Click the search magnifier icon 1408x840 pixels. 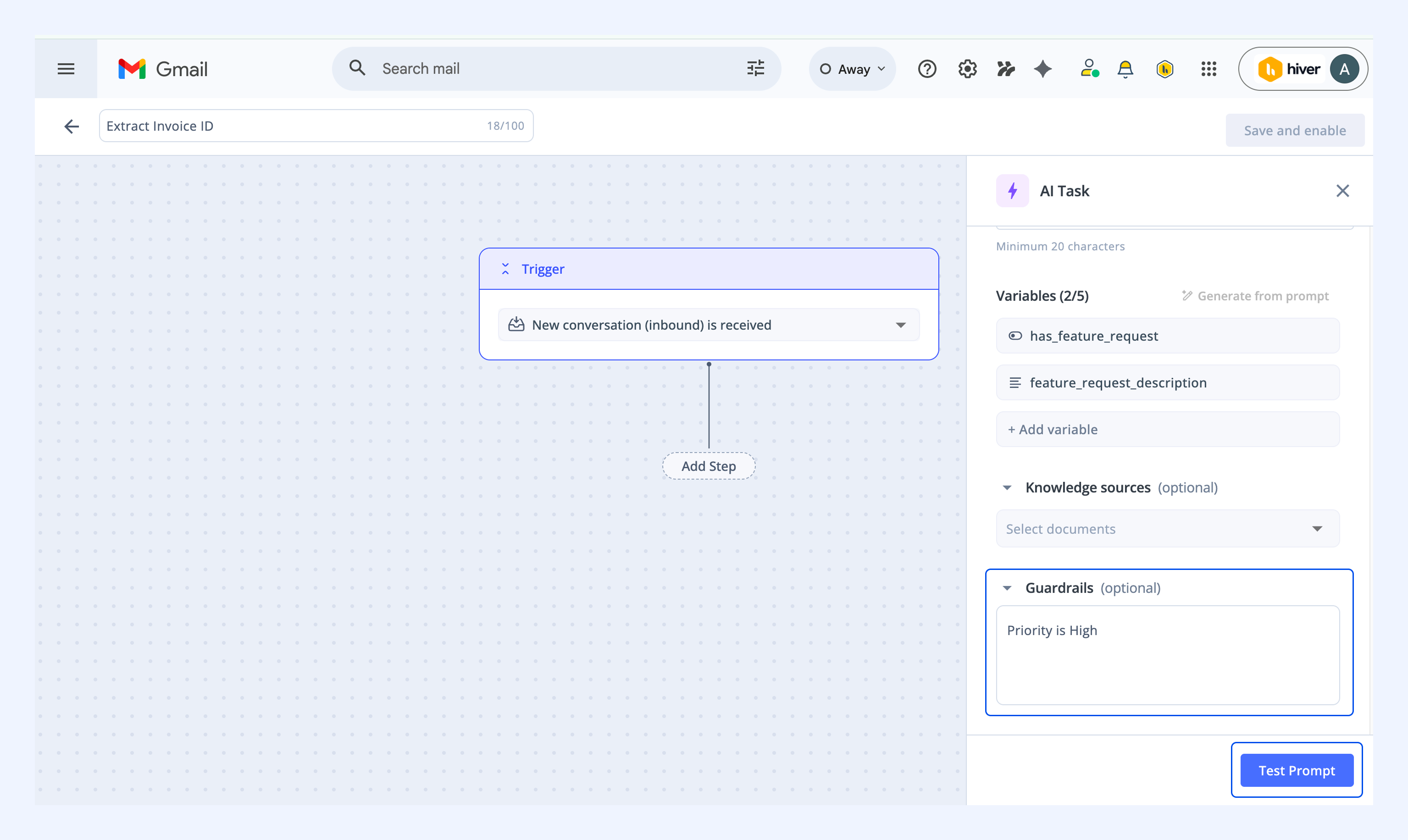[357, 68]
